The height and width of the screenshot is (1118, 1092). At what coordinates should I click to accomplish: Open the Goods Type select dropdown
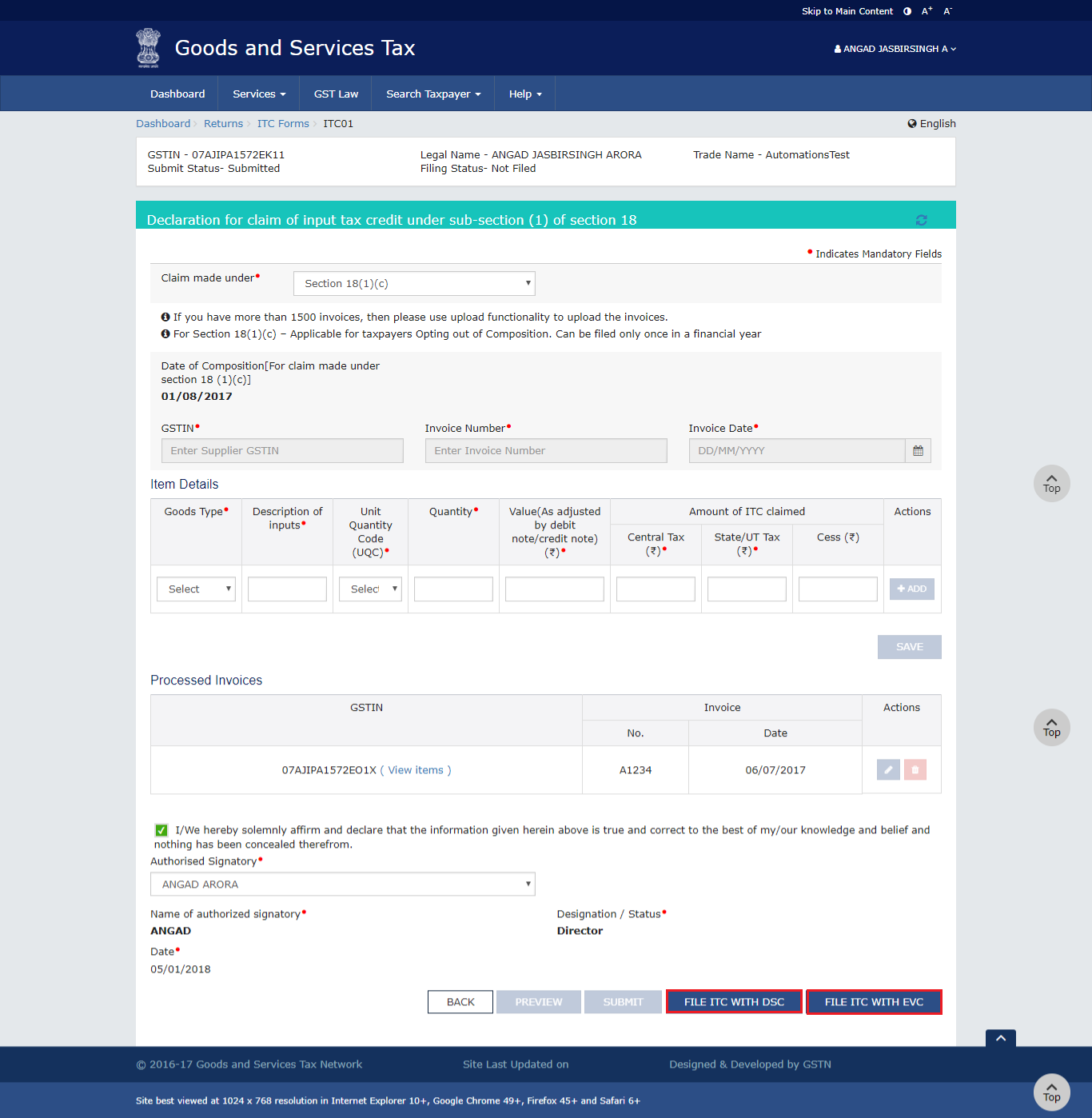tap(195, 589)
